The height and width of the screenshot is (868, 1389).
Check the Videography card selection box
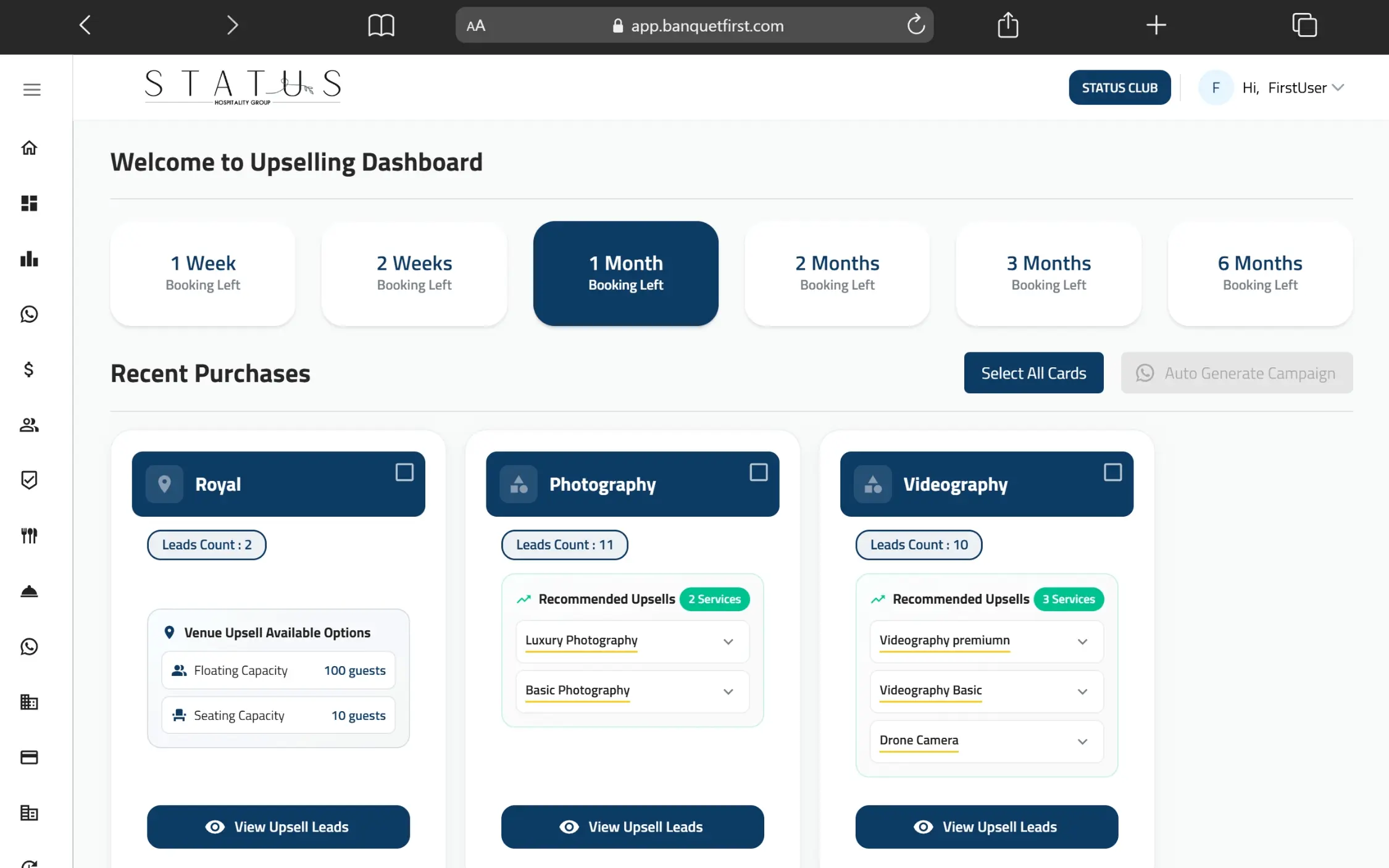tap(1112, 472)
